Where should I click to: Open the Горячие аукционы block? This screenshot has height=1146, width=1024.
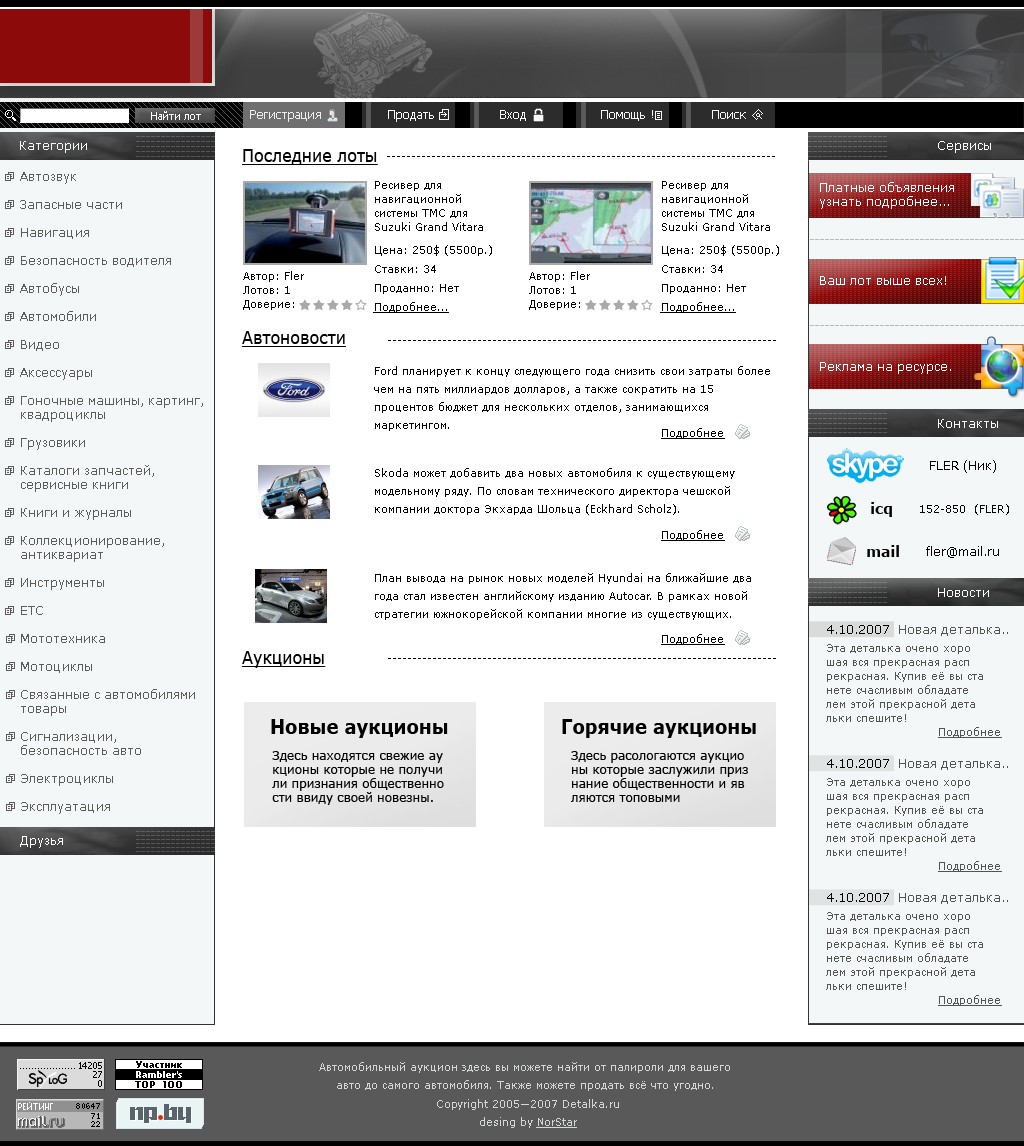point(659,764)
